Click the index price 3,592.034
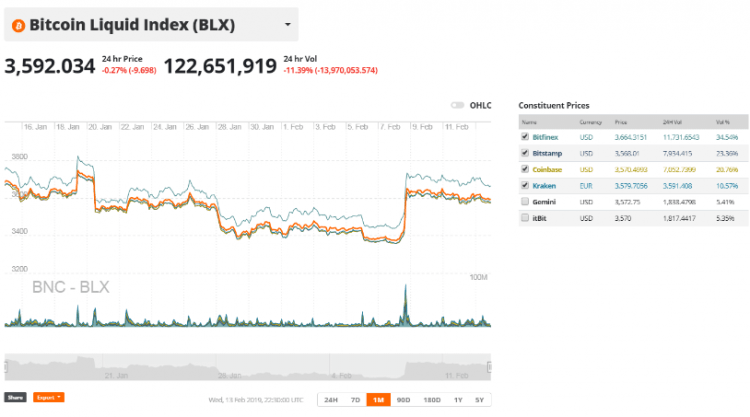750x417 pixels. (50, 66)
